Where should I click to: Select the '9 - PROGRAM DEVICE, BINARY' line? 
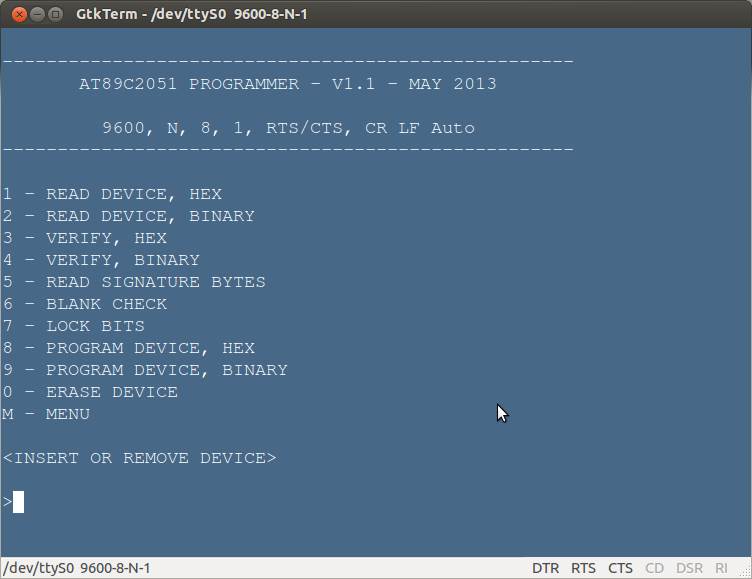point(145,370)
